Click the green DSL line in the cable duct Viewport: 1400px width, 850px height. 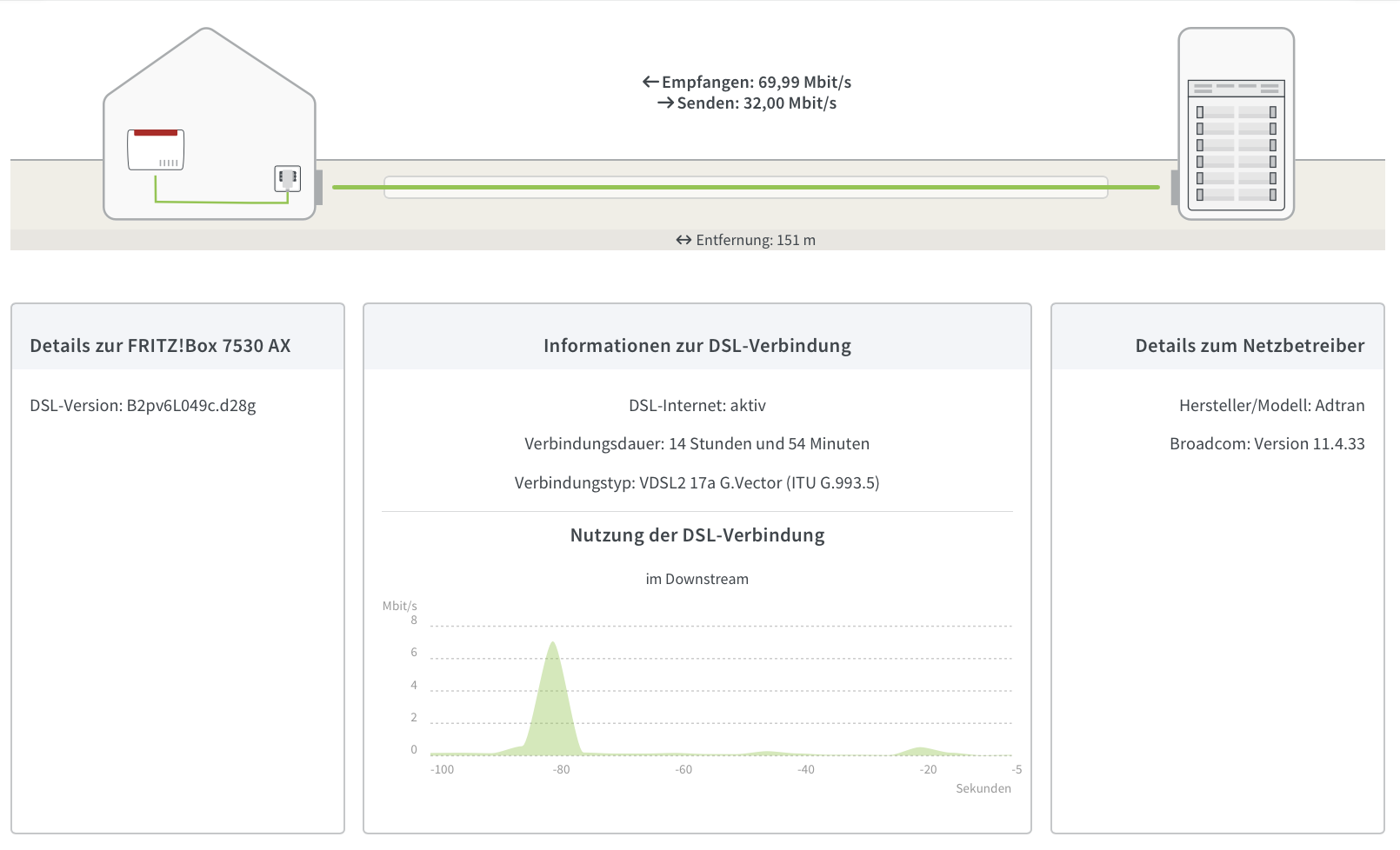[745, 187]
